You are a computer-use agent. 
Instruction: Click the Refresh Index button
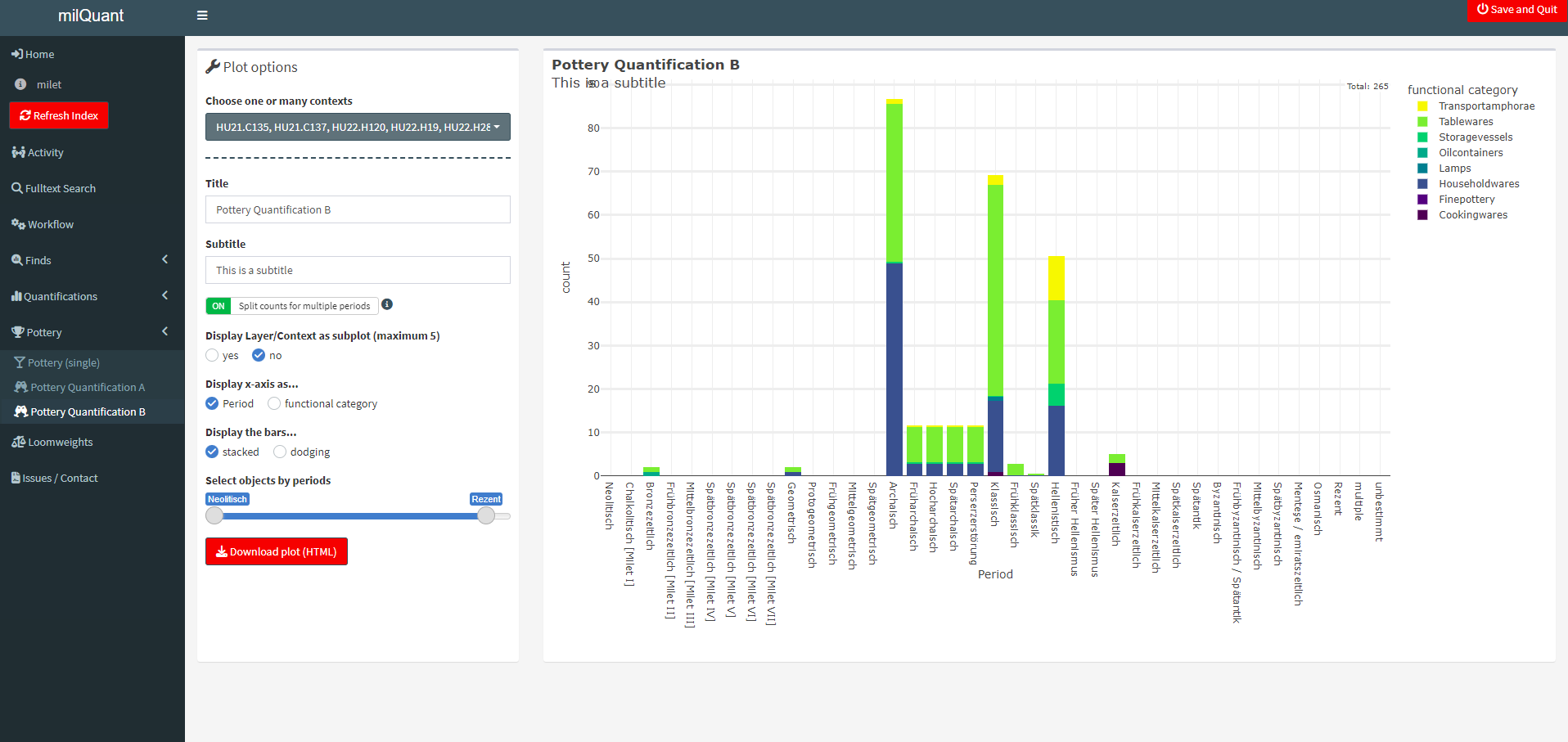click(x=59, y=115)
